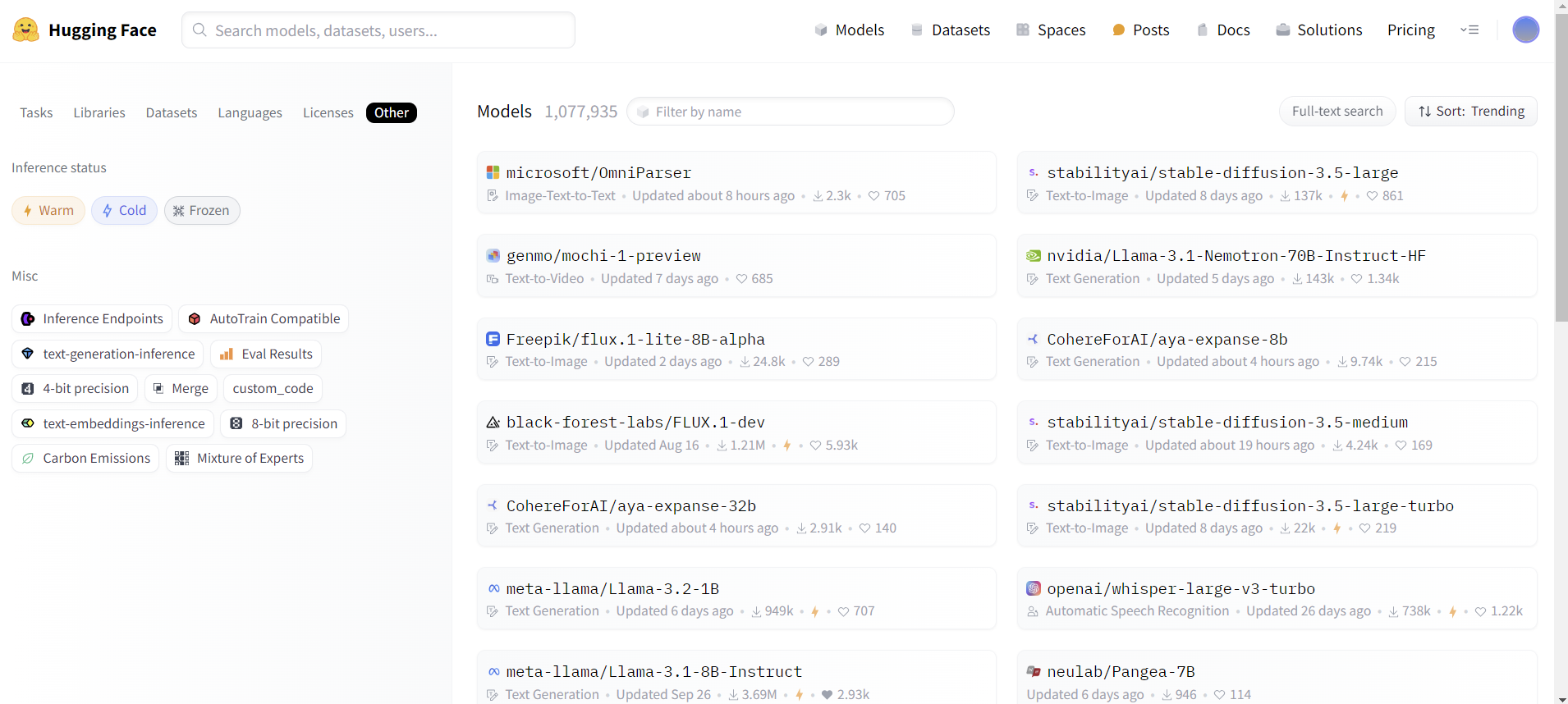
Task: Click the heart icon on microsoft/OmniParser
Action: click(873, 196)
